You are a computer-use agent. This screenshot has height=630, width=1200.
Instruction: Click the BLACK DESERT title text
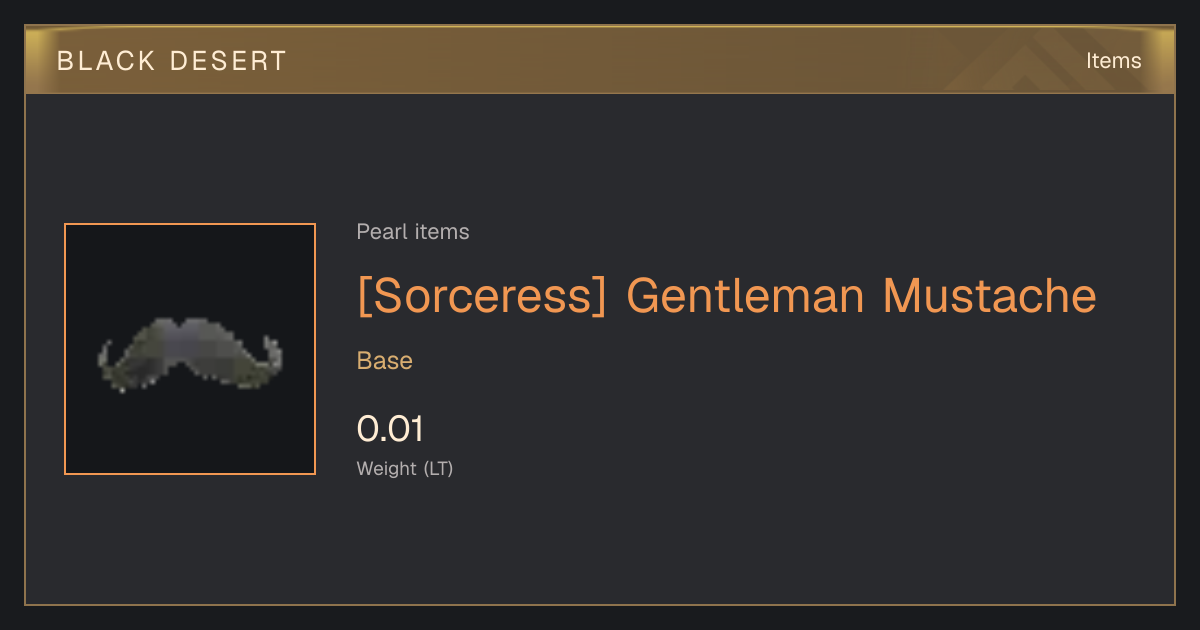172,61
